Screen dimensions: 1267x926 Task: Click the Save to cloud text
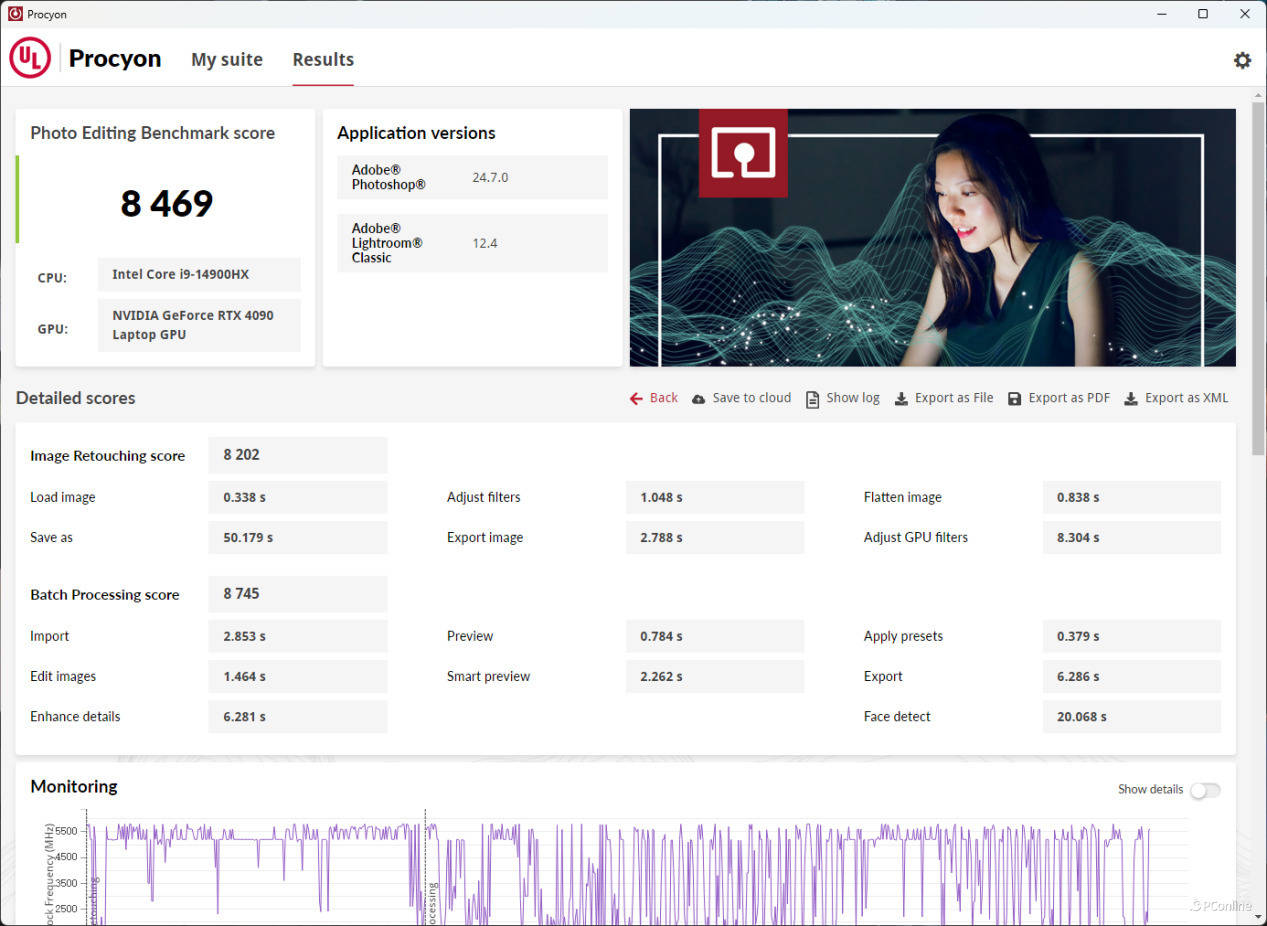point(751,398)
